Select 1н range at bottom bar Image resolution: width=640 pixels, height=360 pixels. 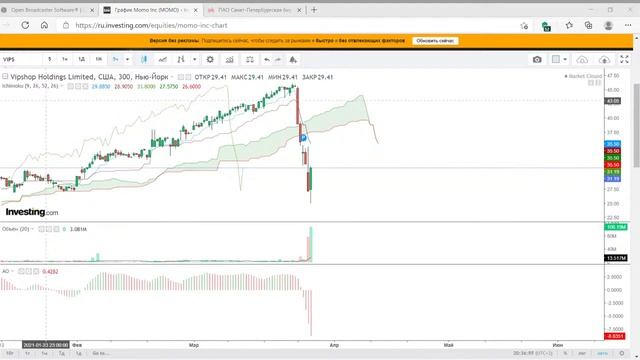[x=44, y=353]
